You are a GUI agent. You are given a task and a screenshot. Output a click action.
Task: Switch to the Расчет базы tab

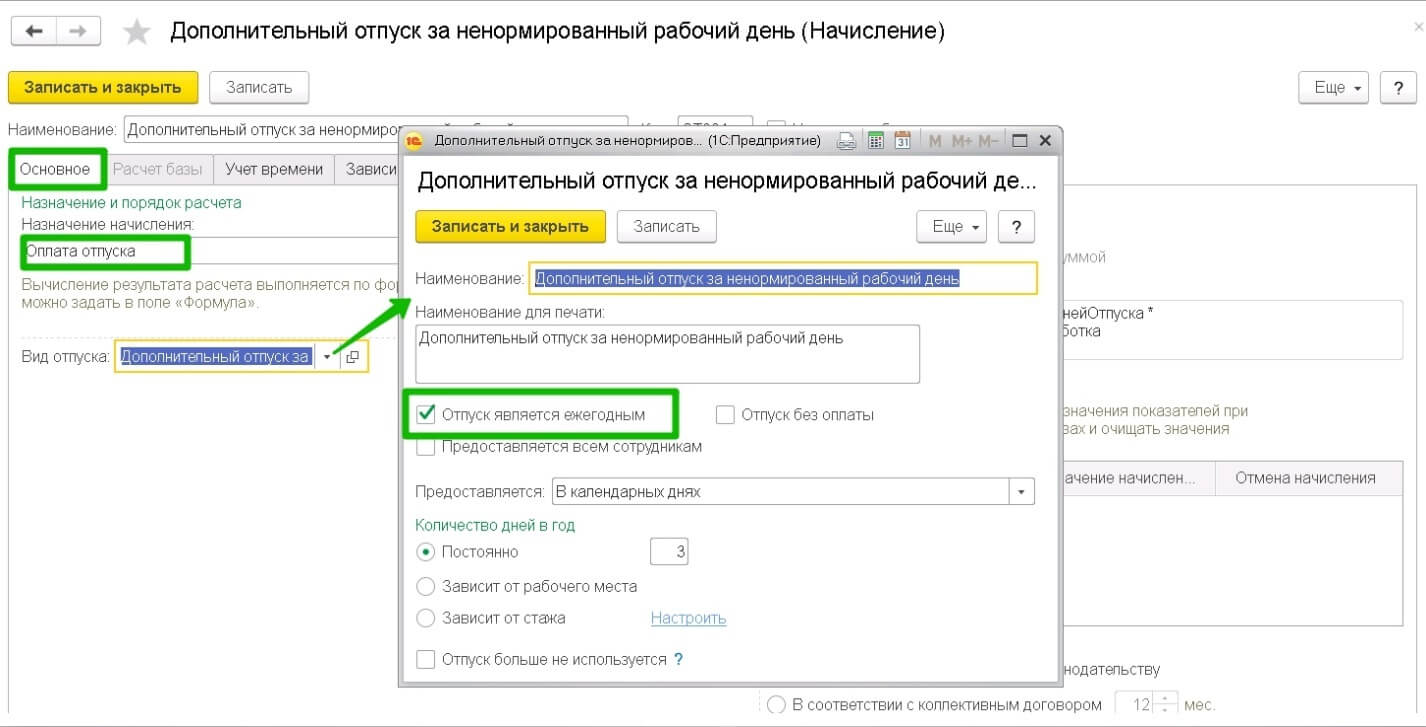point(157,169)
